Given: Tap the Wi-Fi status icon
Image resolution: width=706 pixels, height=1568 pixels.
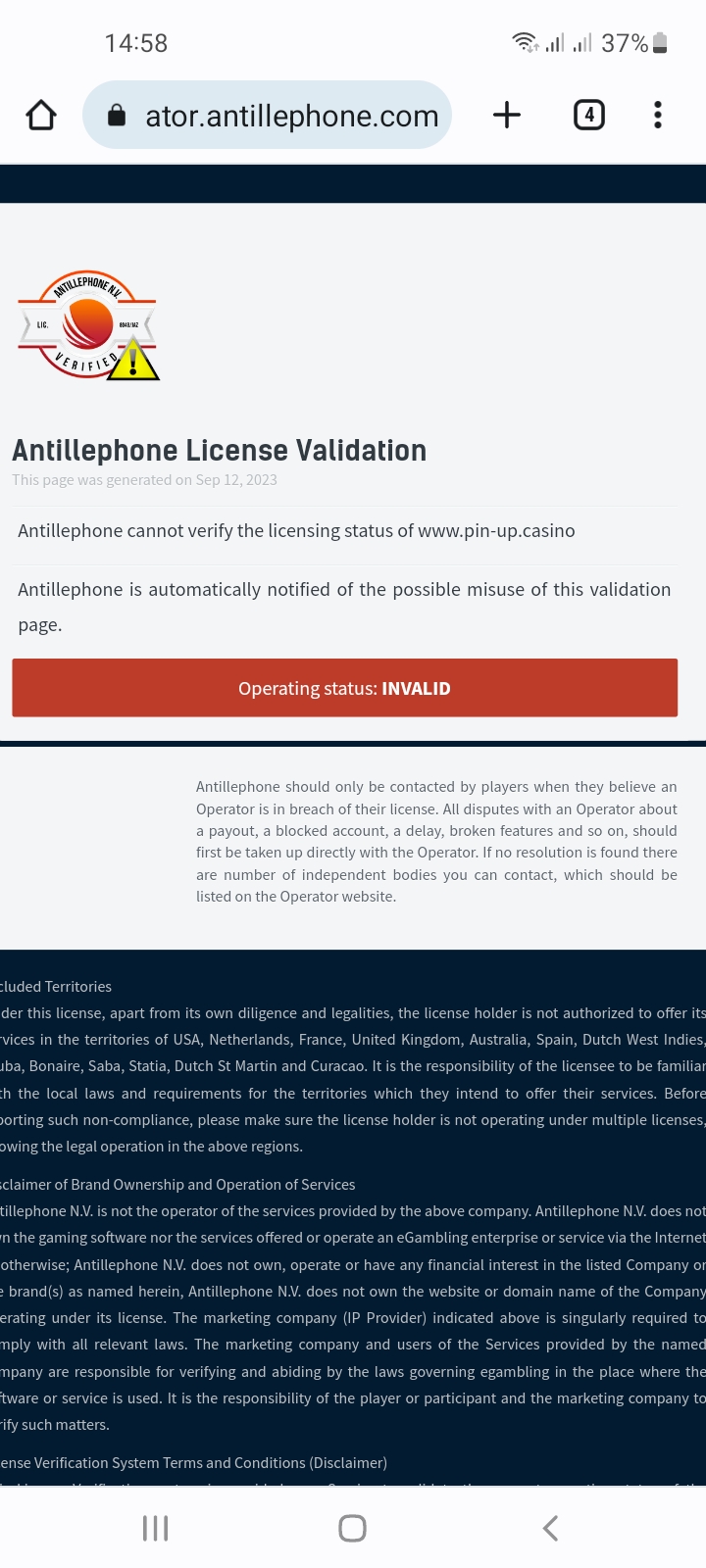Looking at the screenshot, I should point(526,42).
